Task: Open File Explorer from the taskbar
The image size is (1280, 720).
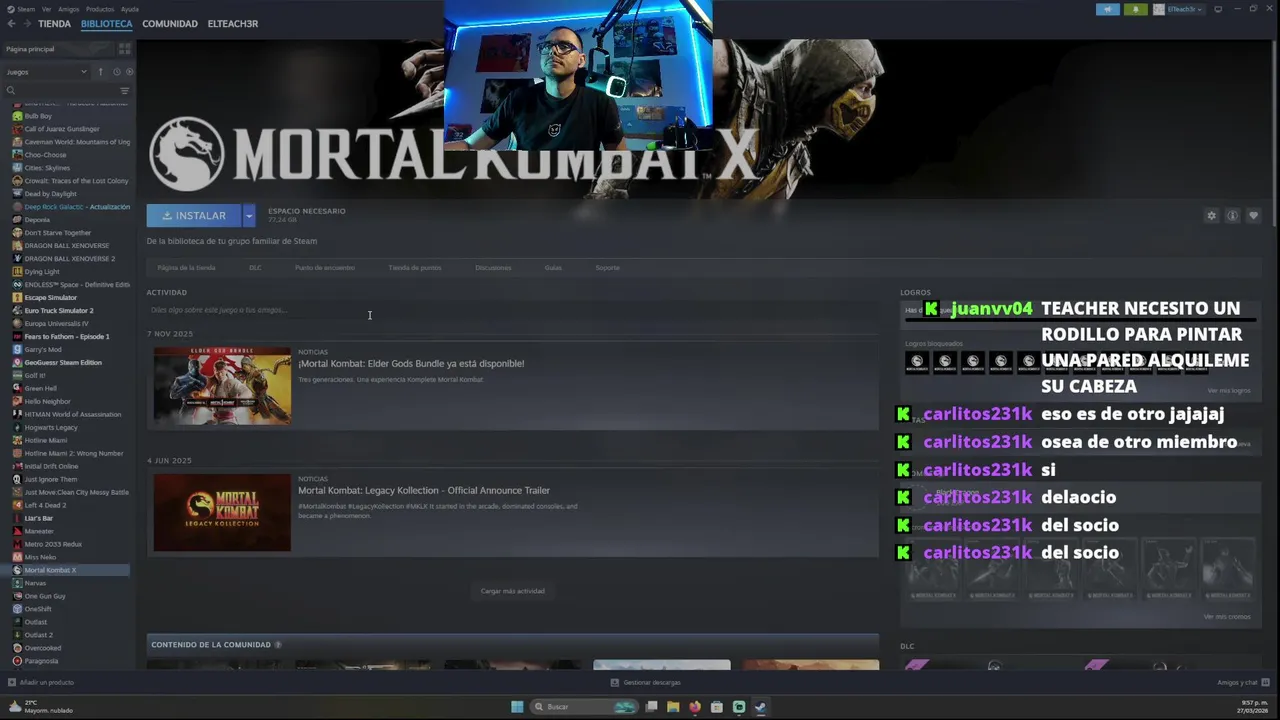Action: [673, 707]
